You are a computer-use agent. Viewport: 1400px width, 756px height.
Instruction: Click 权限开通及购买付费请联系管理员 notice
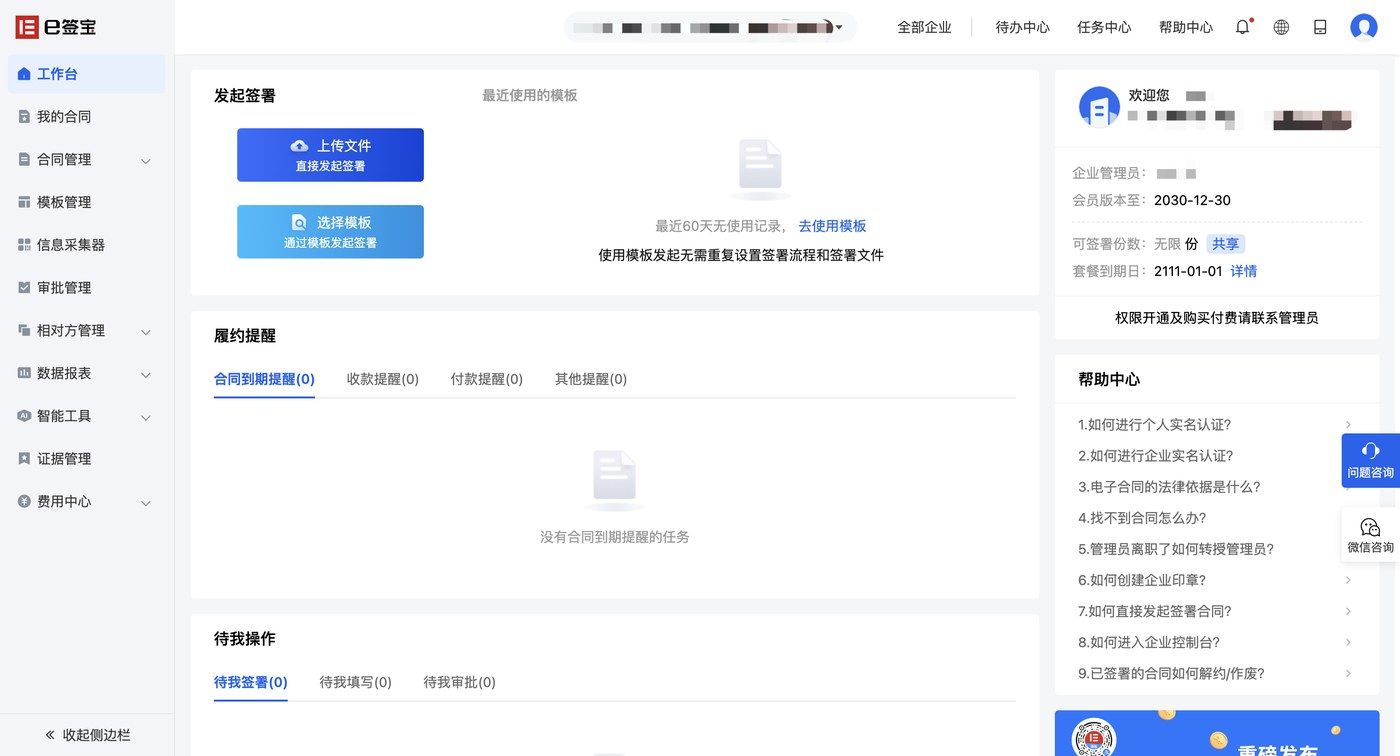1217,318
